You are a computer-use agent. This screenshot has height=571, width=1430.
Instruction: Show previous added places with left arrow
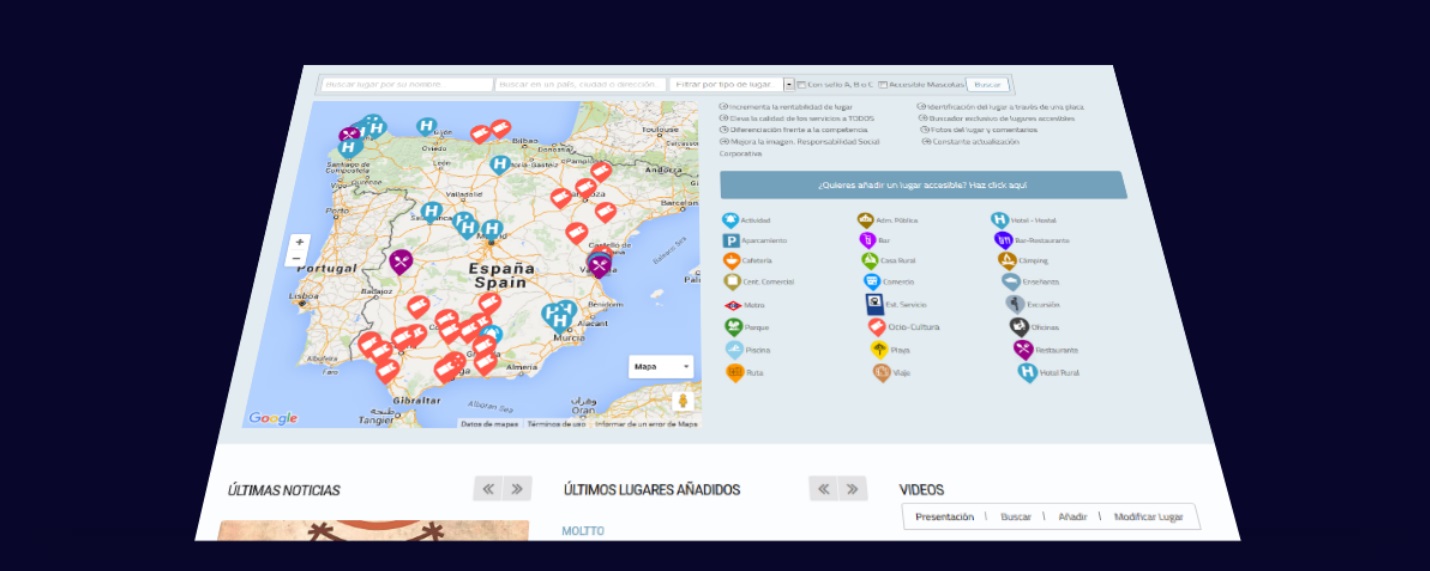pos(823,489)
